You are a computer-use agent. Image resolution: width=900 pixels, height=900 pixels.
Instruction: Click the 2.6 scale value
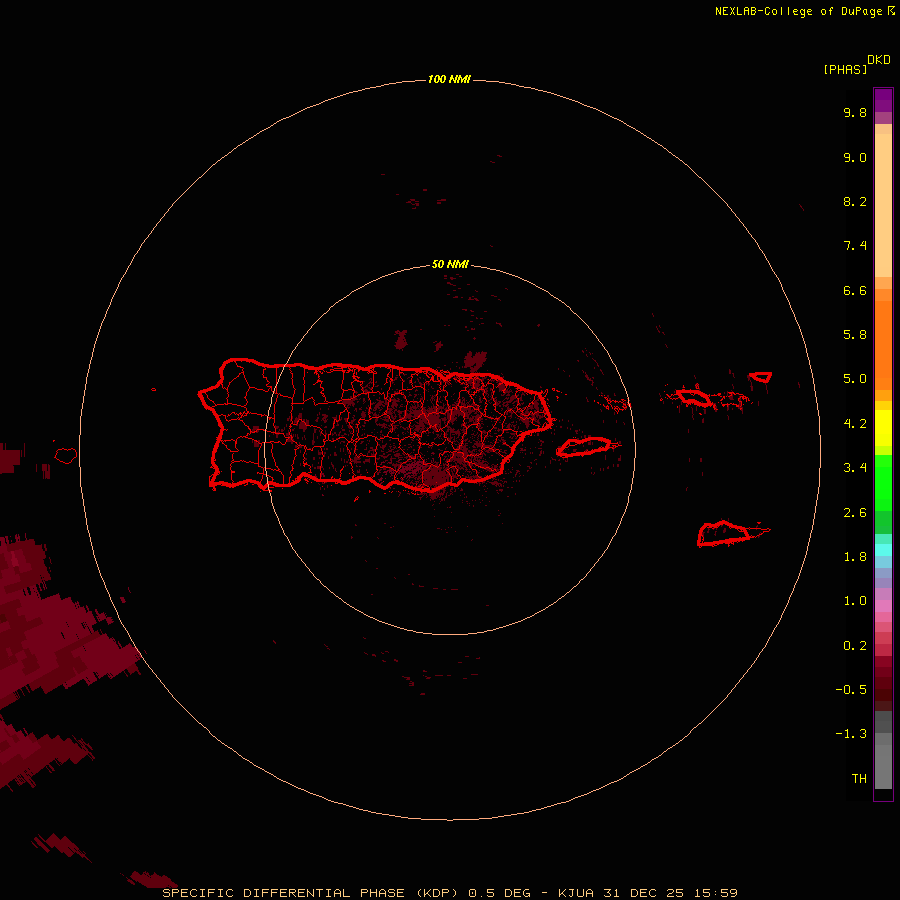point(855,513)
